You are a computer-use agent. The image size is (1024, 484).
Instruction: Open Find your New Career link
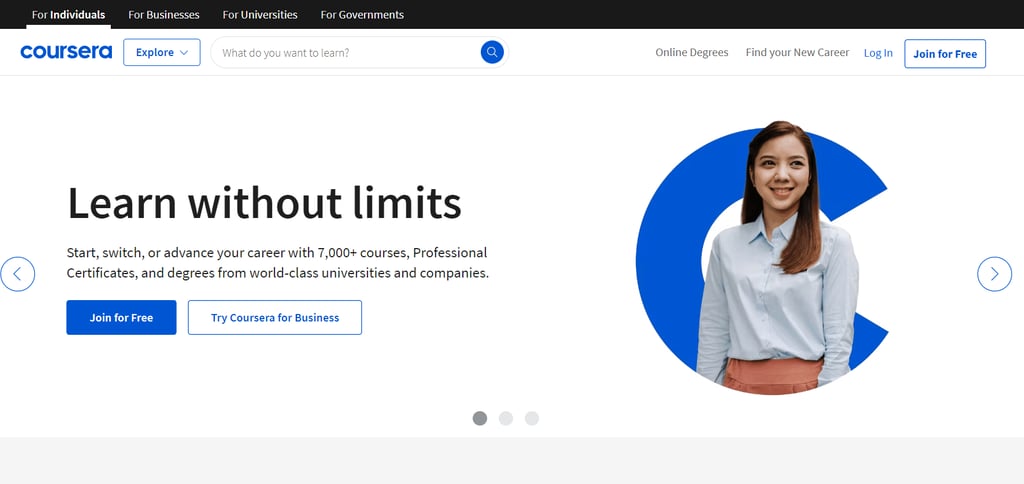click(x=797, y=52)
